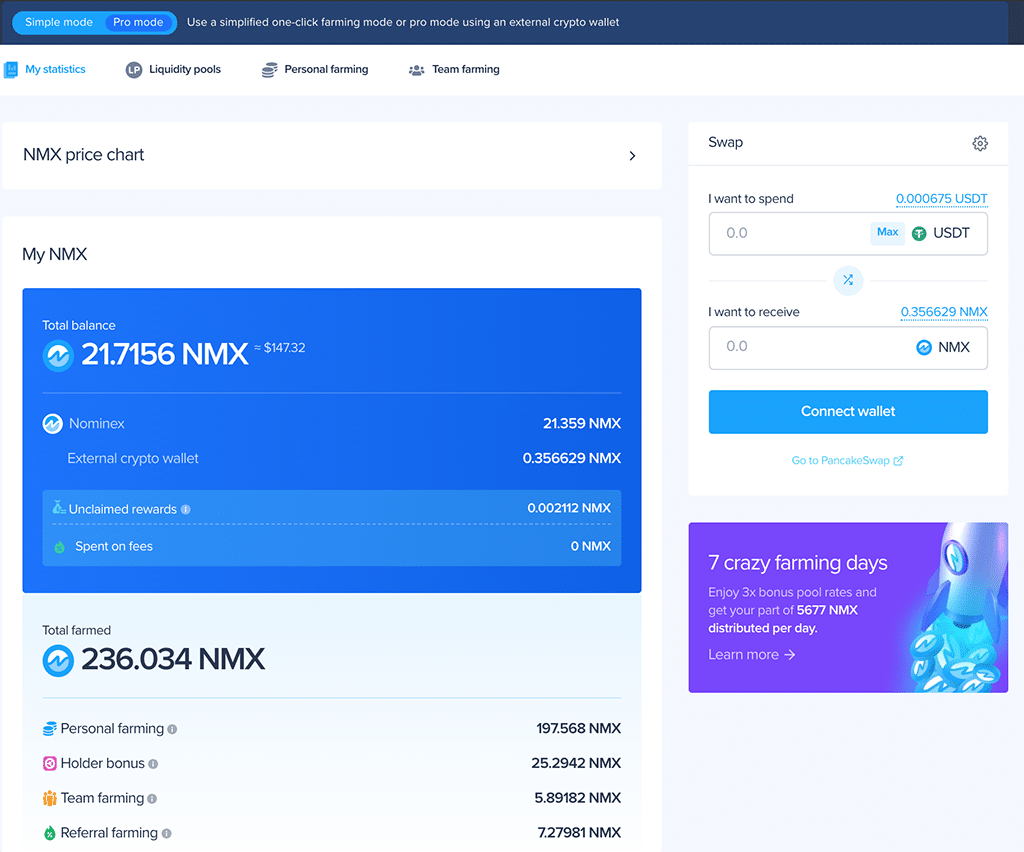Click the External crypto wallet row label

pyautogui.click(x=133, y=458)
